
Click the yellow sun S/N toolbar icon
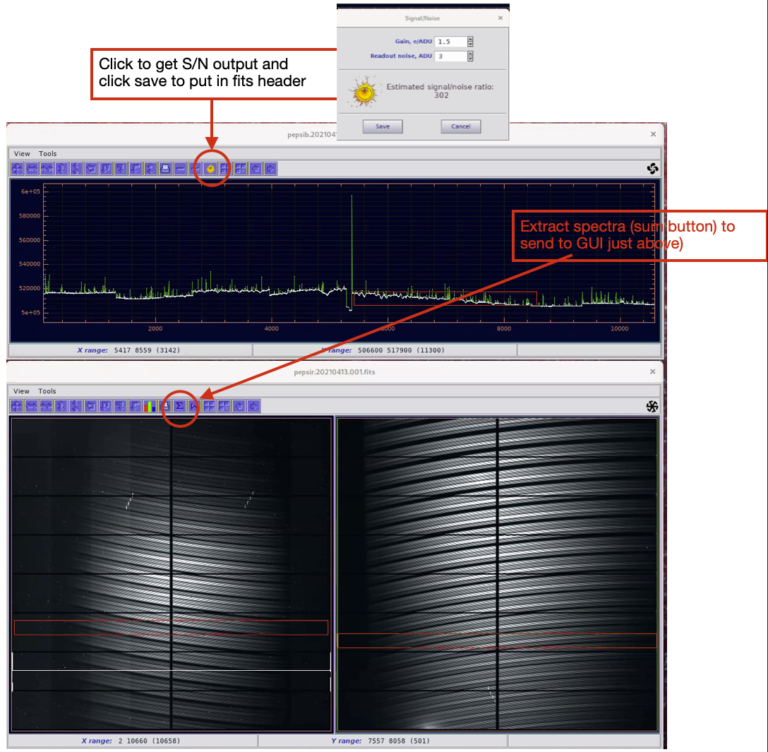click(210, 169)
